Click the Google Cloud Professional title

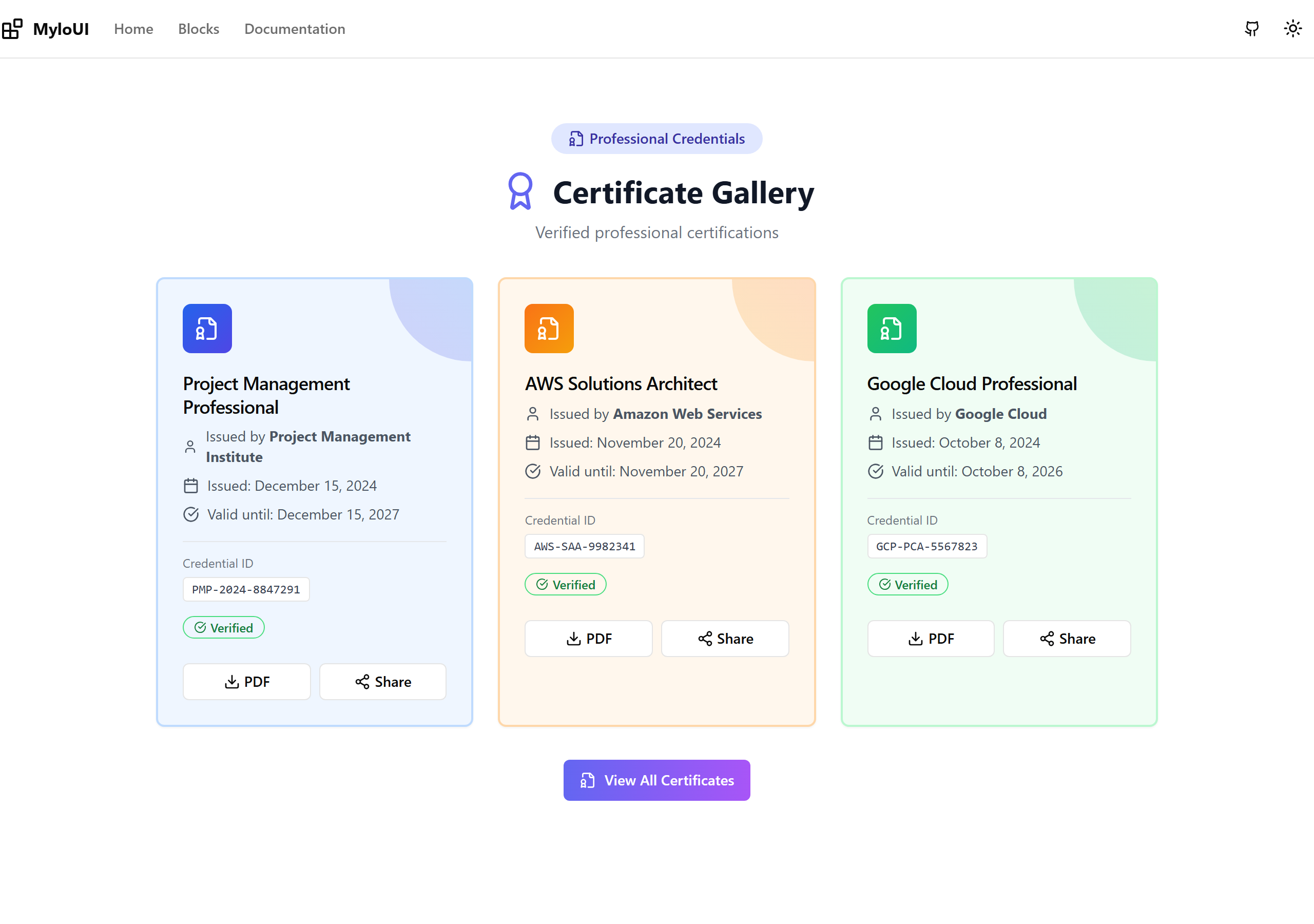[972, 383]
